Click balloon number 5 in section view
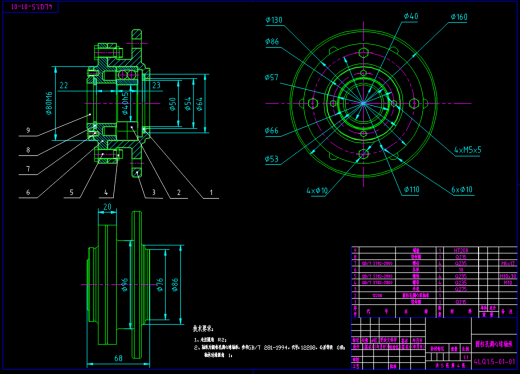The width and height of the screenshot is (520, 374). (x=71, y=192)
